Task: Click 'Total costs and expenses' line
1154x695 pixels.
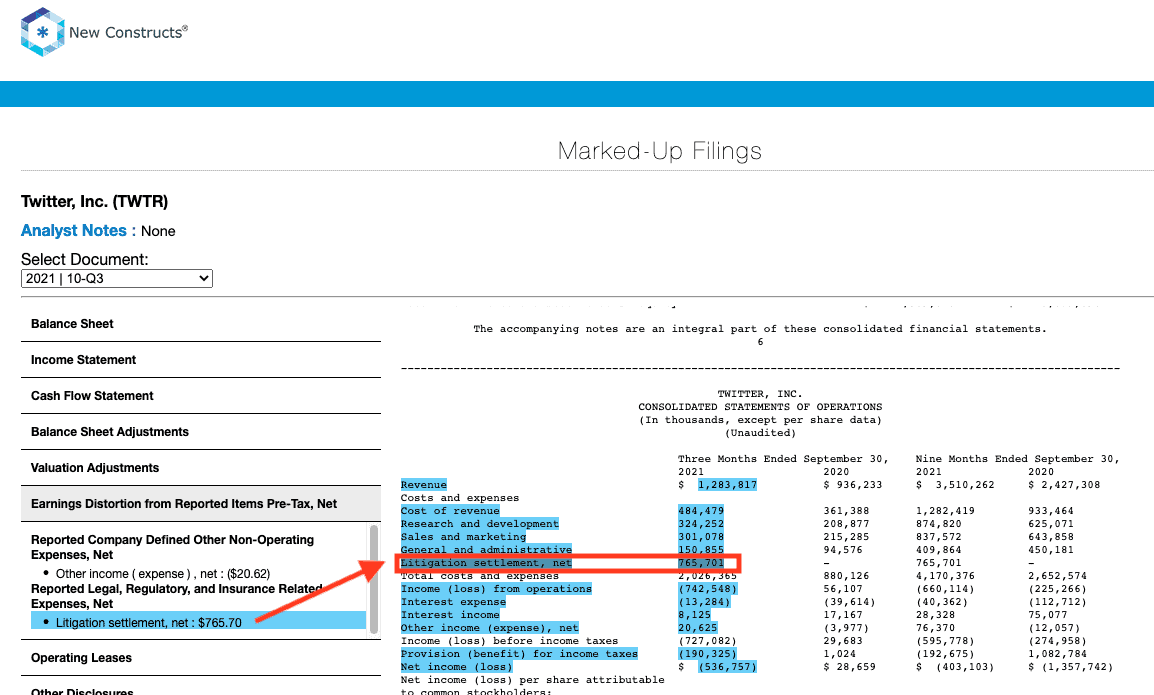Action: [480, 576]
